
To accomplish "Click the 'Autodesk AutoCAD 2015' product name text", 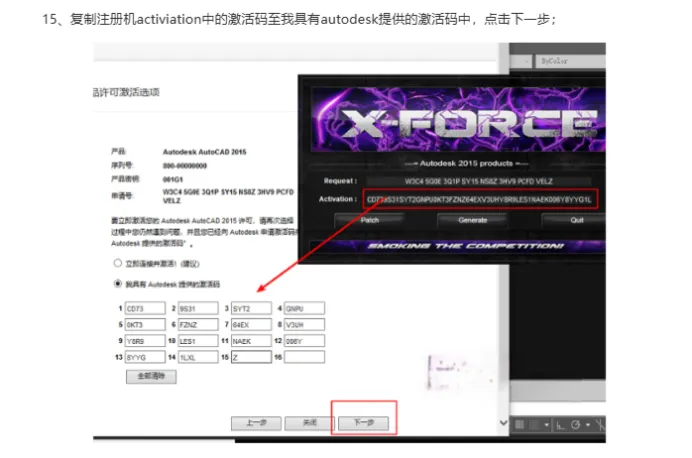I will tap(204, 152).
